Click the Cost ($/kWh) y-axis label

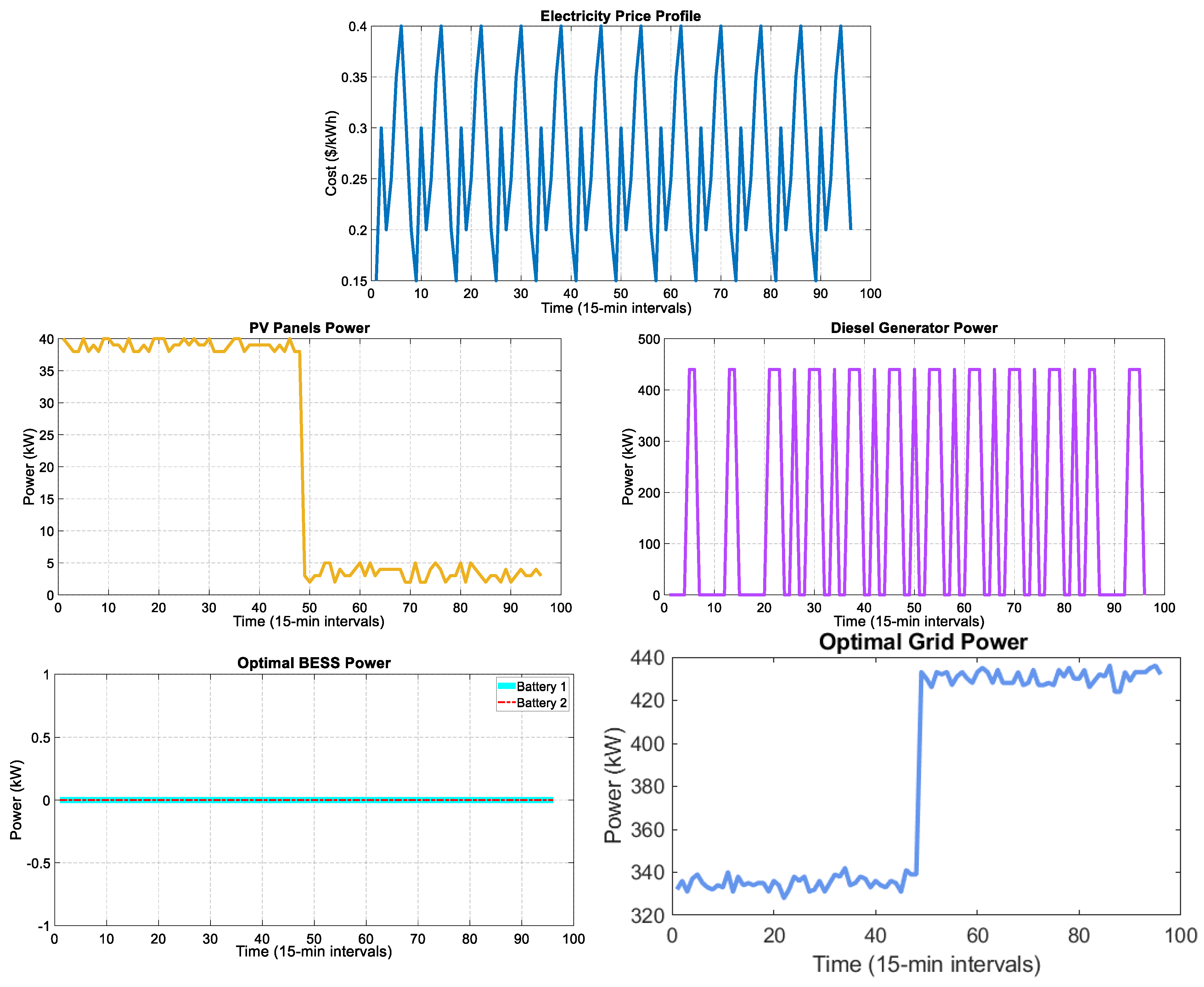point(331,154)
